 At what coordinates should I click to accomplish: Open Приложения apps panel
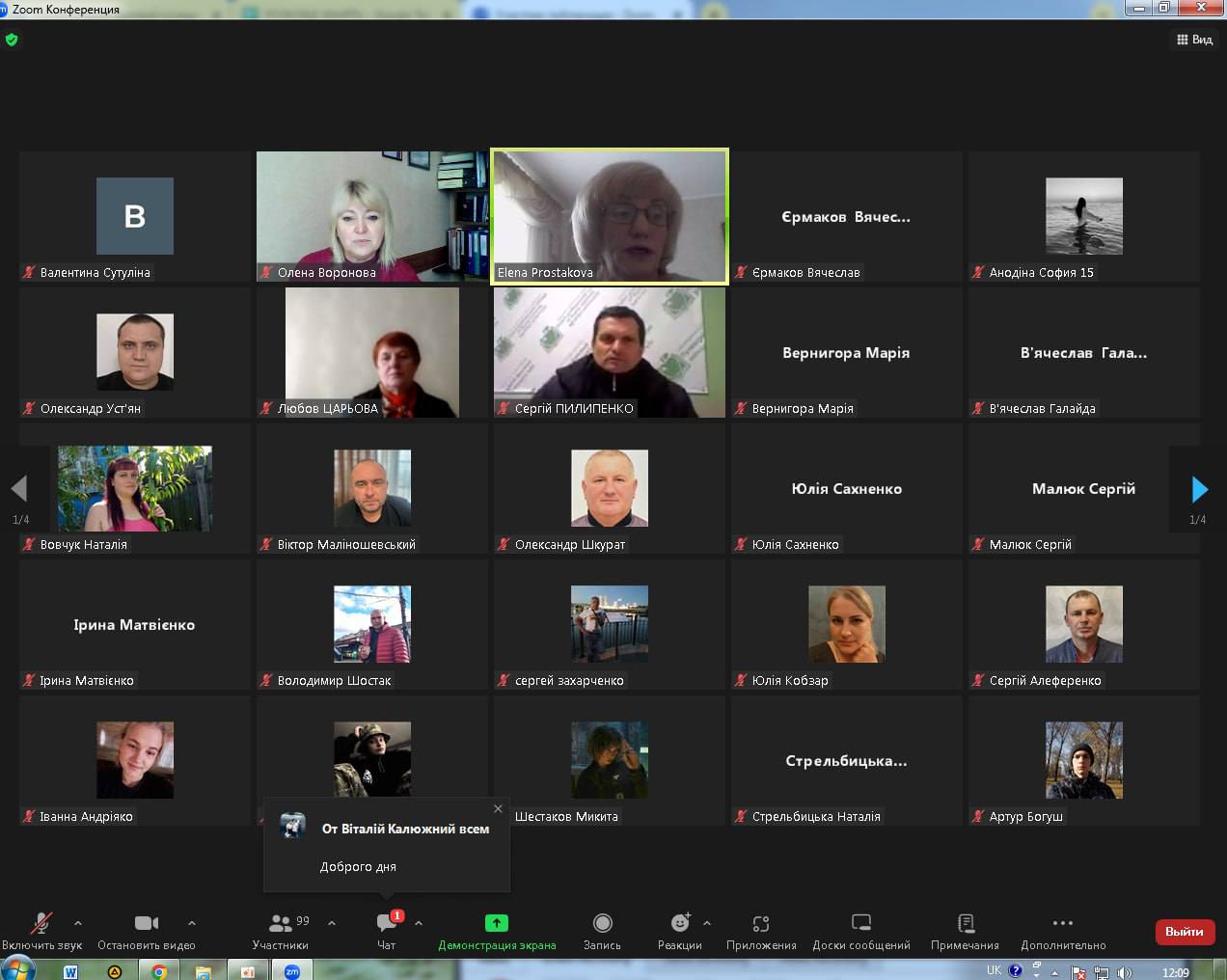[x=761, y=929]
